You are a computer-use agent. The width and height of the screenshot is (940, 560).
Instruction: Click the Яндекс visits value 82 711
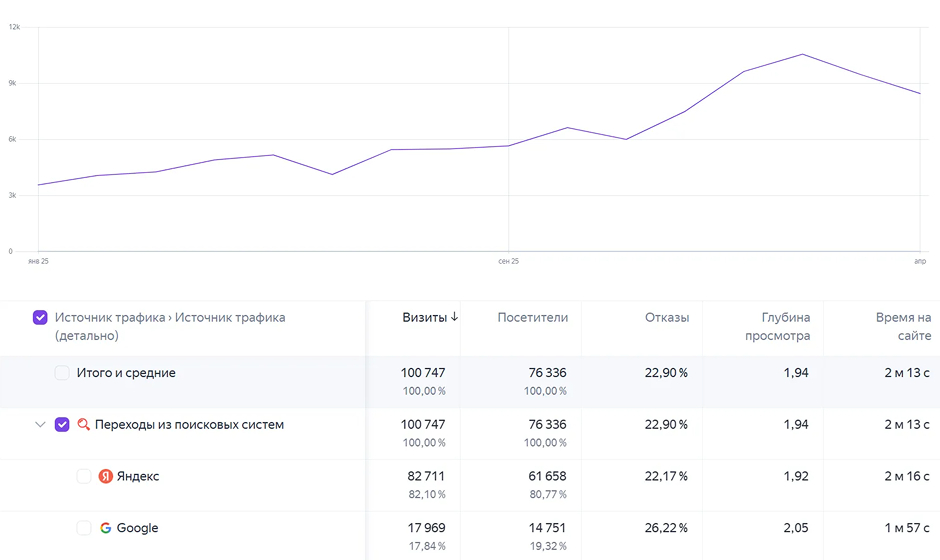426,476
